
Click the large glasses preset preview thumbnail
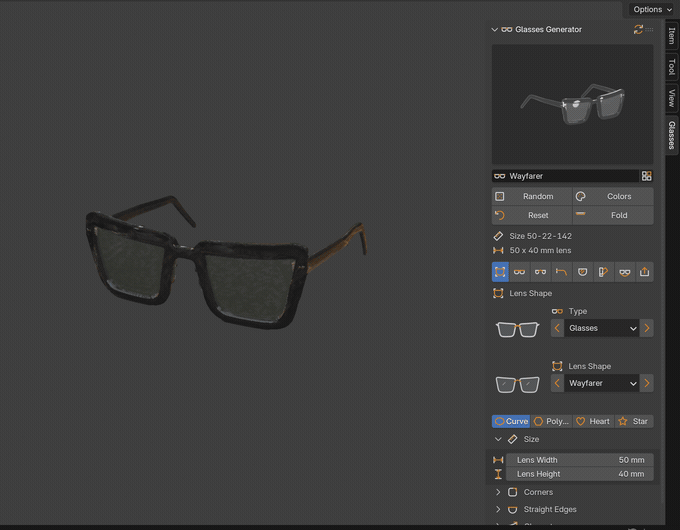(x=572, y=104)
